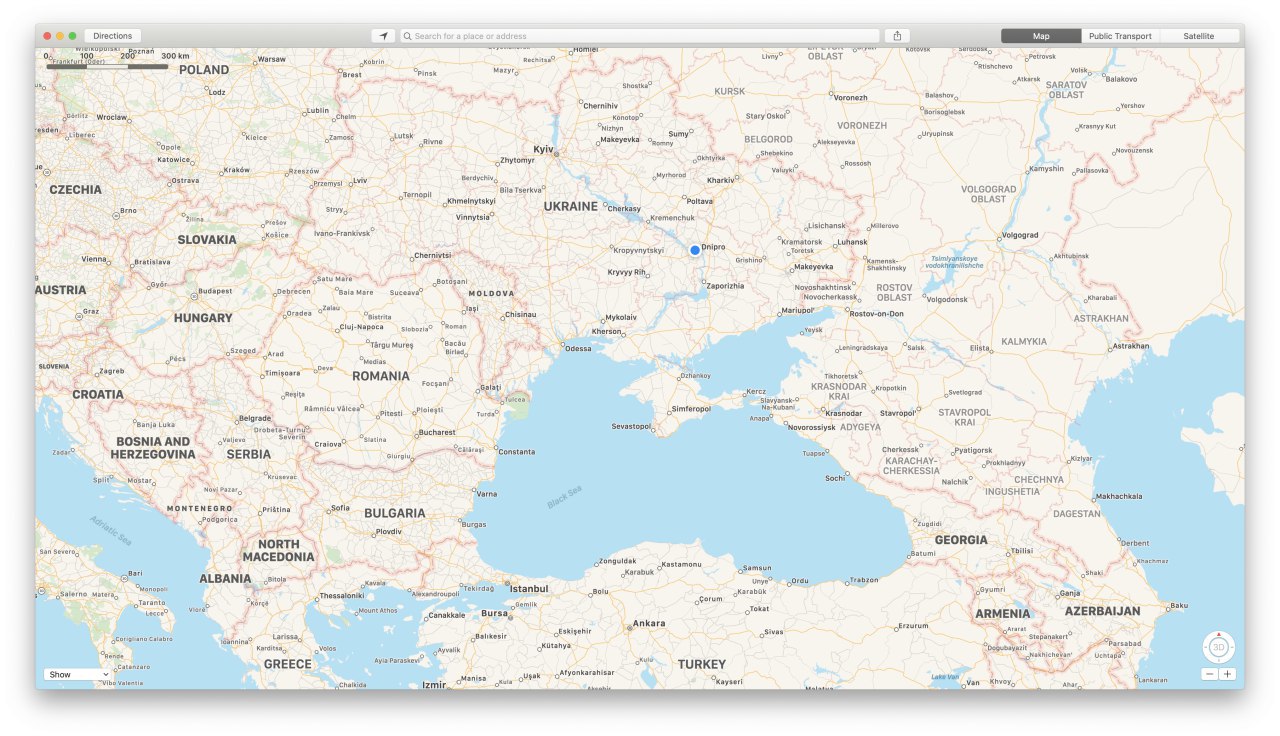Click the search magnifier icon
1280x736 pixels.
click(408, 36)
